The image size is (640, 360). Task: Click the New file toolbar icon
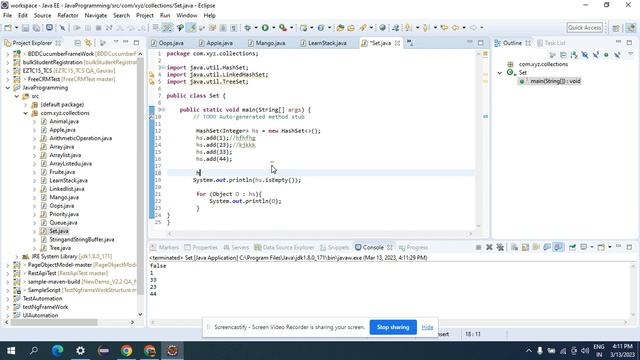point(8,28)
